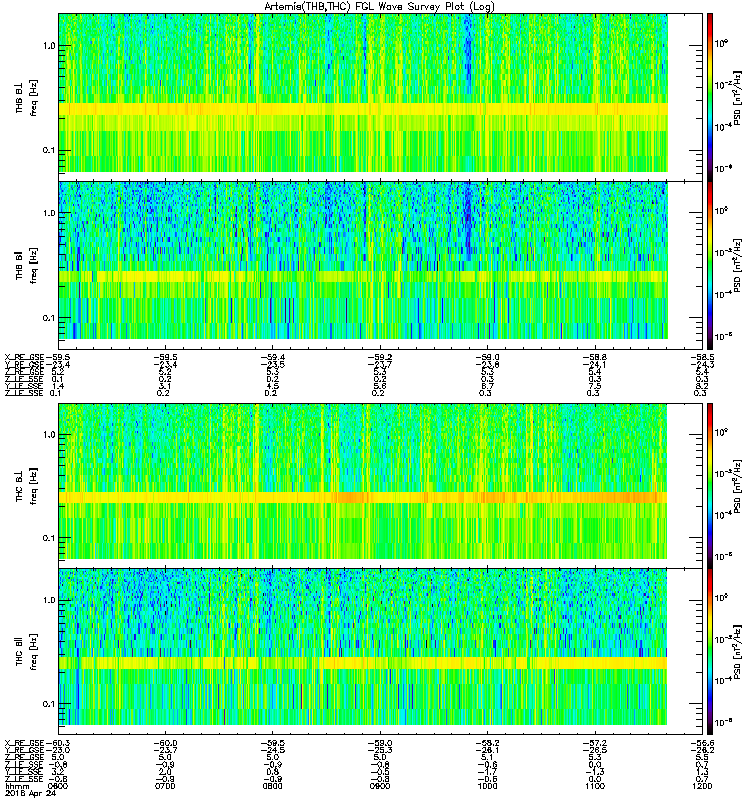Screen dimensions: 750x800
Task: Click the 0900 time axis label
Action: coord(380,786)
